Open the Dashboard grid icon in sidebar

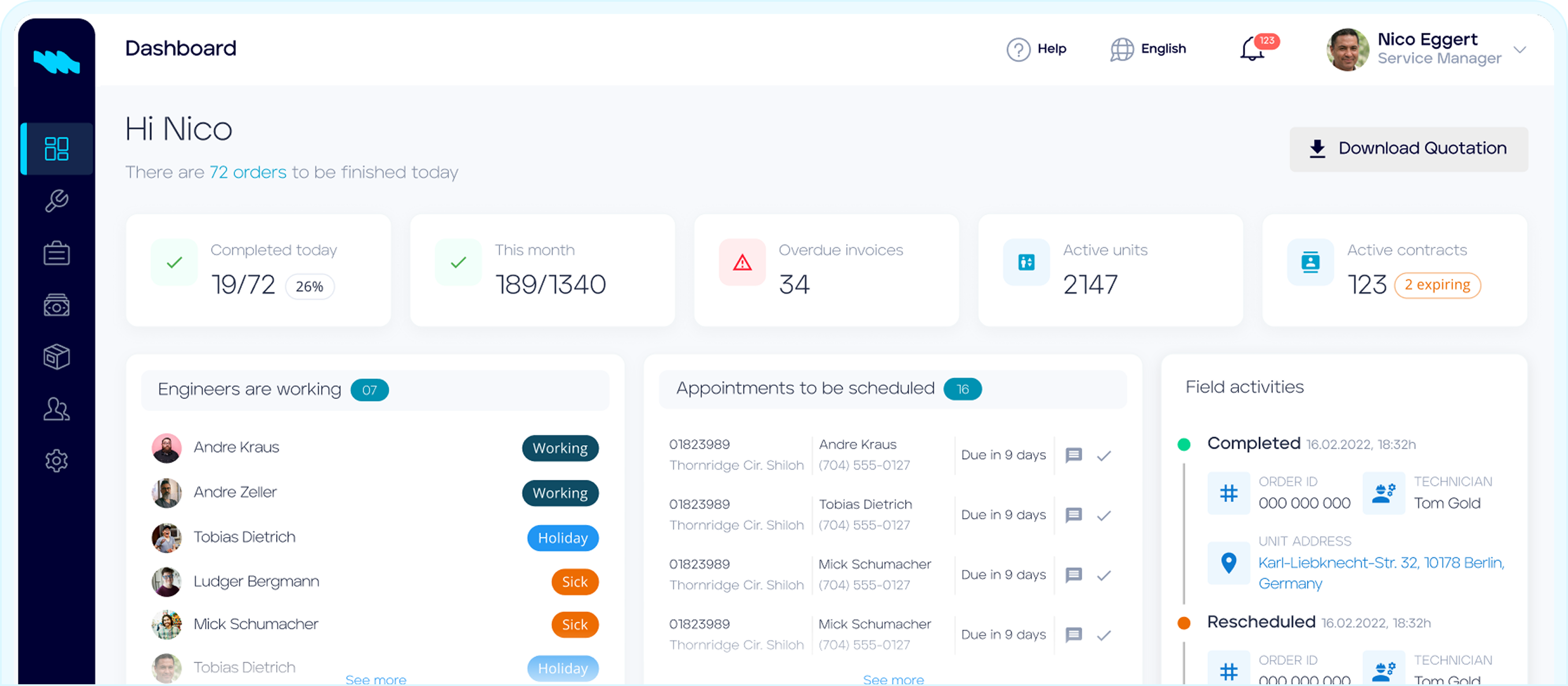(x=57, y=148)
